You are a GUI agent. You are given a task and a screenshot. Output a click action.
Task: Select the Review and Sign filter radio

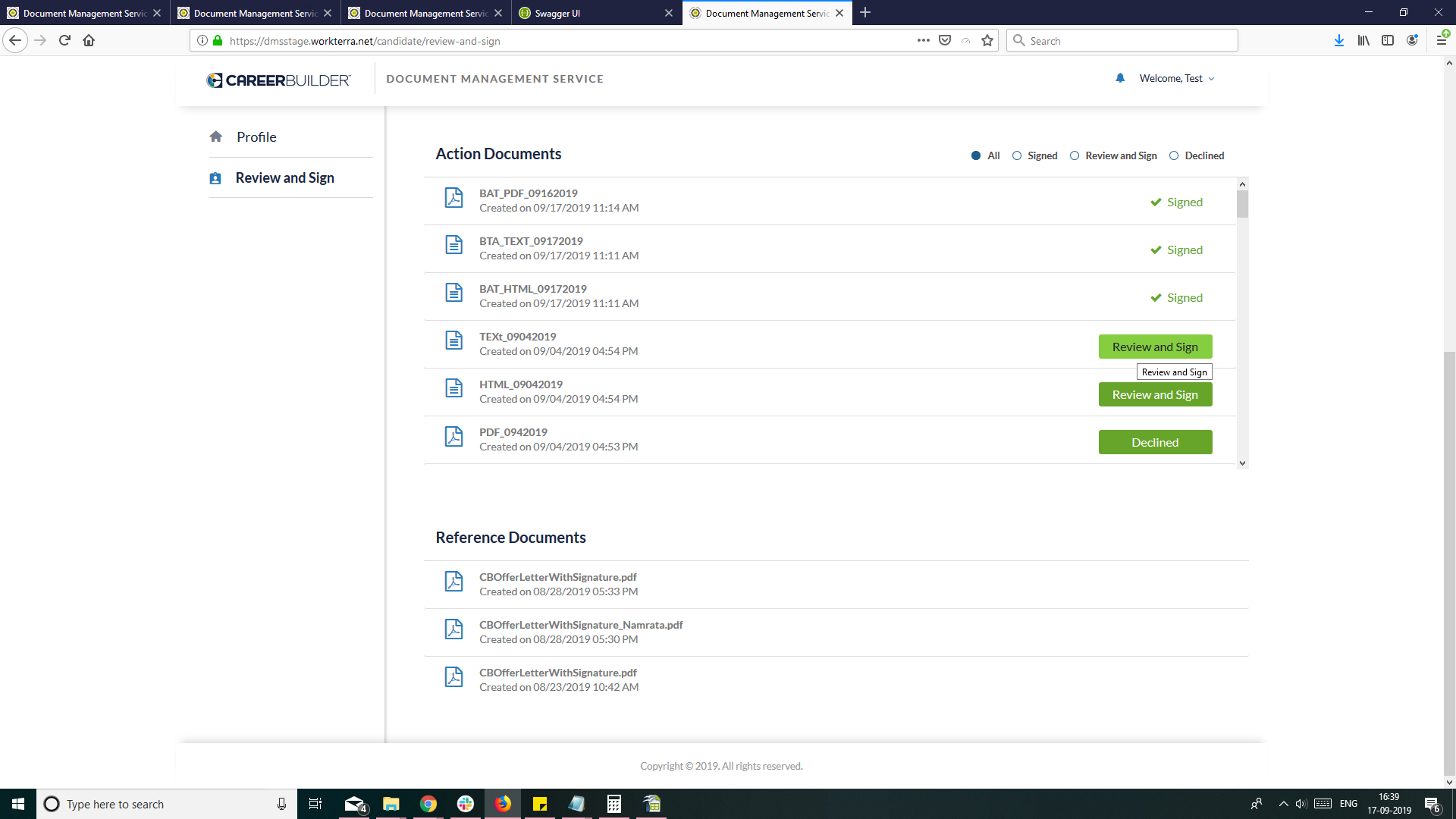(1075, 155)
